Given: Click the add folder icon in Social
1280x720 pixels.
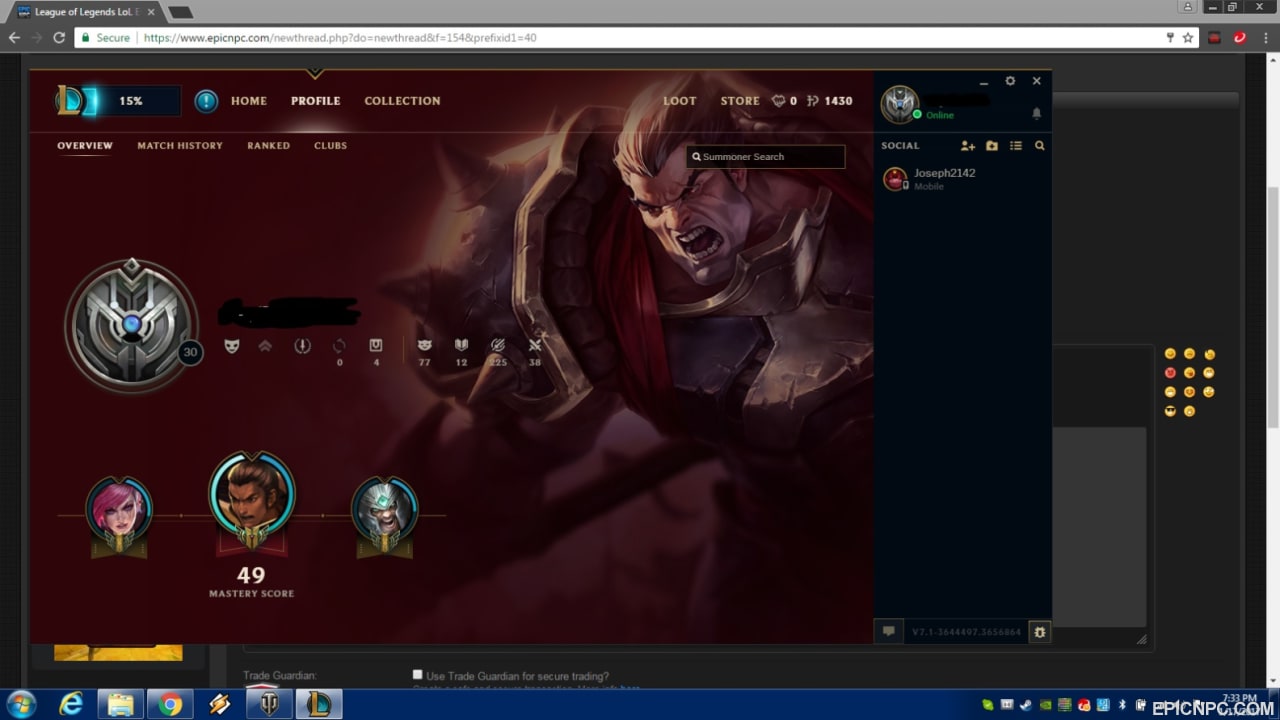Looking at the screenshot, I should [991, 146].
